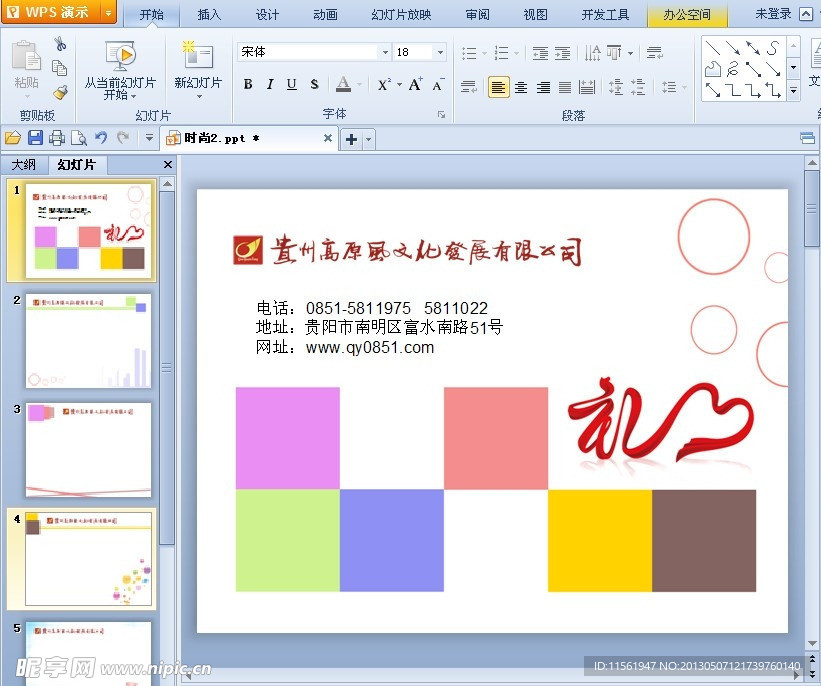The width and height of the screenshot is (821, 686).
Task: Click the Redo arrow icon
Action: click(123, 137)
